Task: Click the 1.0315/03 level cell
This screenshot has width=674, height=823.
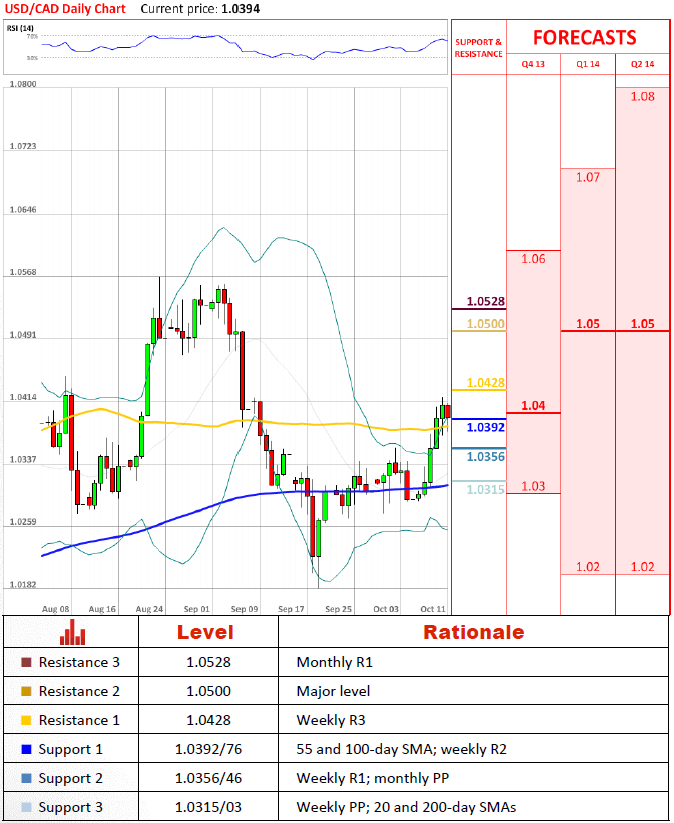Action: (208, 807)
